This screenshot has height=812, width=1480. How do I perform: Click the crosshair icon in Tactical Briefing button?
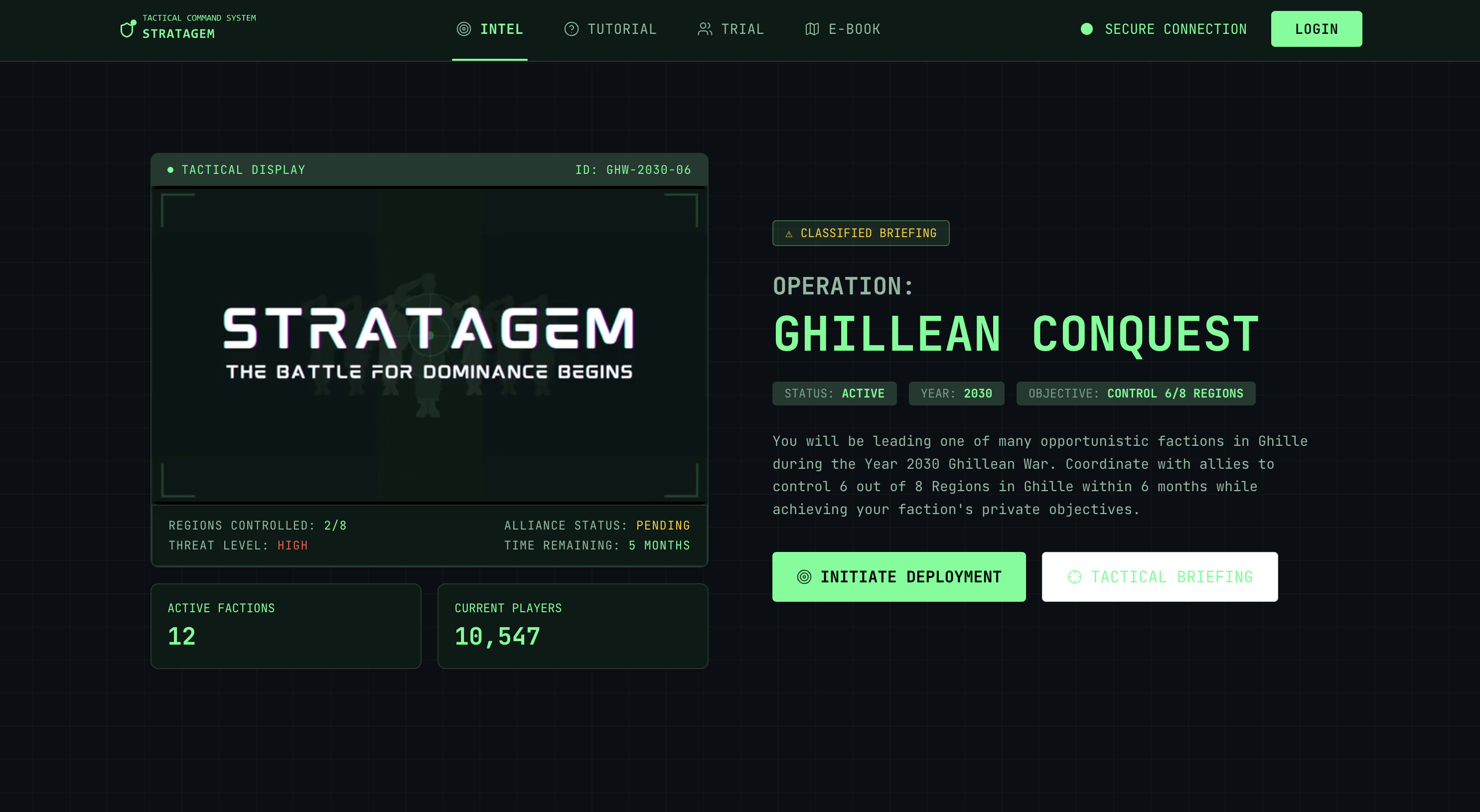pos(1074,577)
